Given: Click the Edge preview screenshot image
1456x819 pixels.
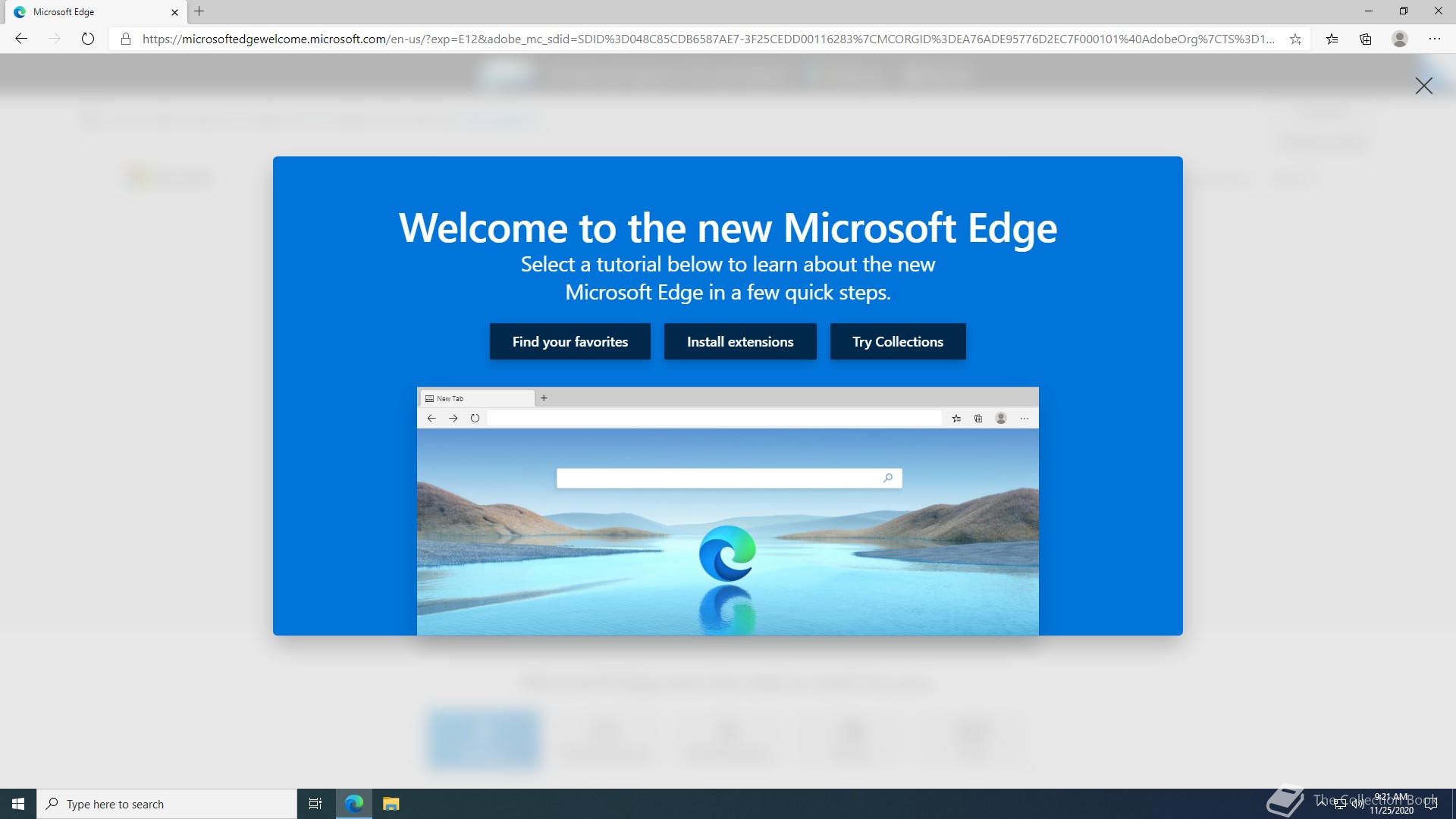Looking at the screenshot, I should tap(728, 511).
